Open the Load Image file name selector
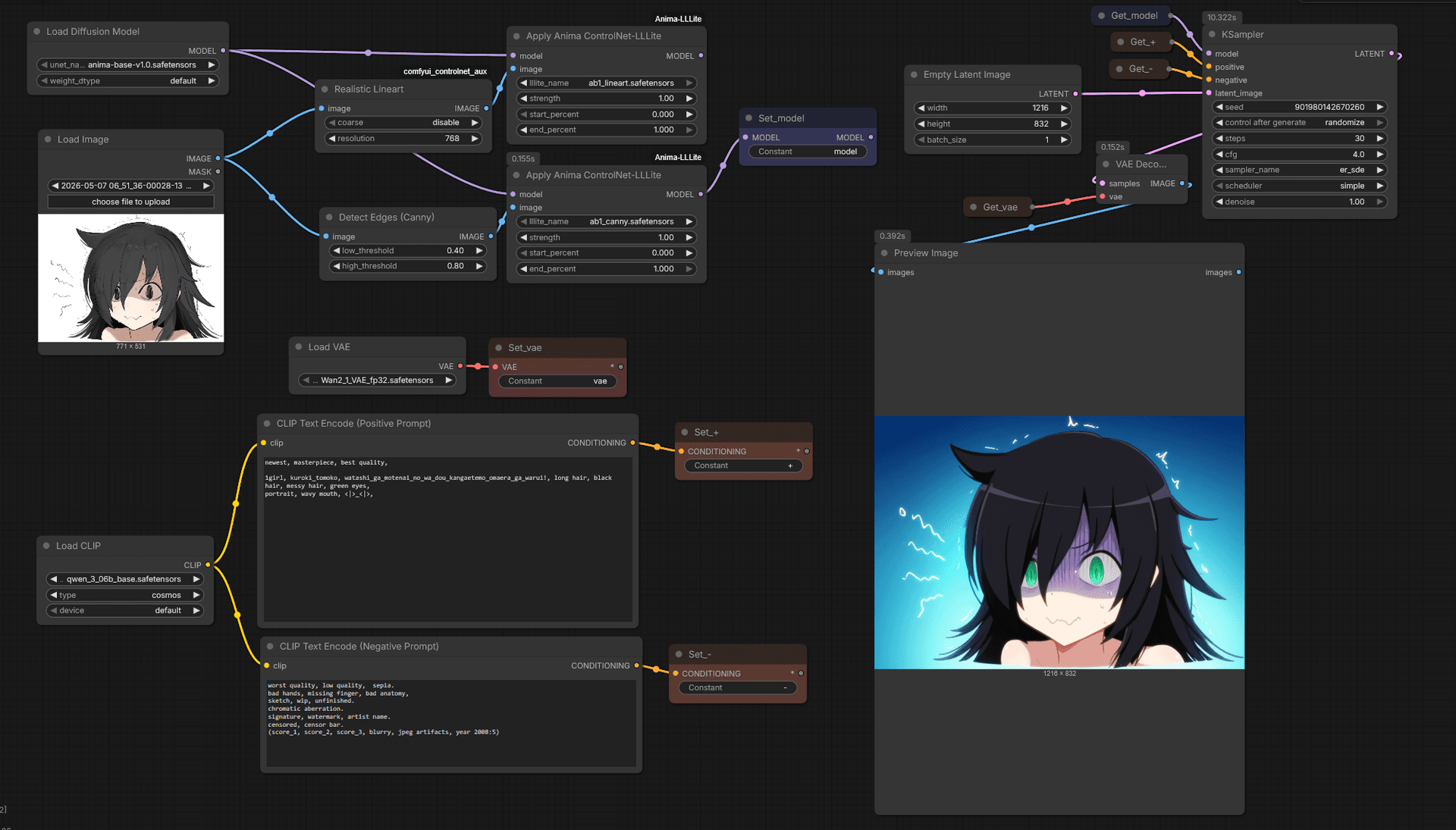The image size is (1456, 830). click(130, 186)
